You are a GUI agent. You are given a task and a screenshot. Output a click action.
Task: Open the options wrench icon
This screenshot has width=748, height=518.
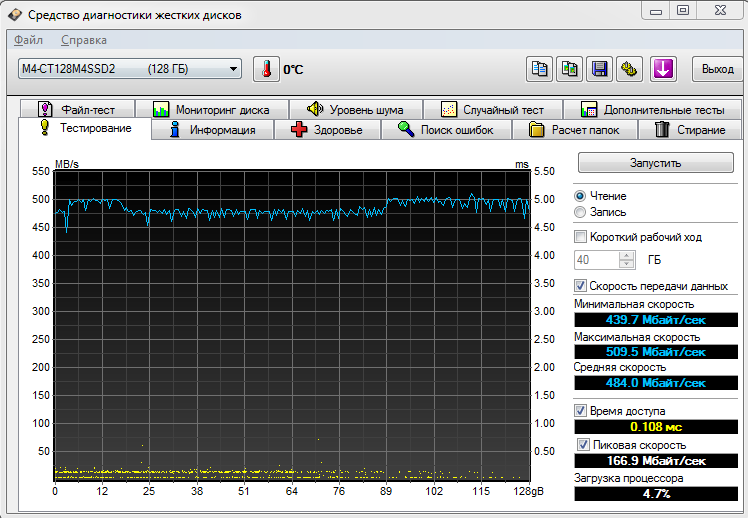click(629, 69)
